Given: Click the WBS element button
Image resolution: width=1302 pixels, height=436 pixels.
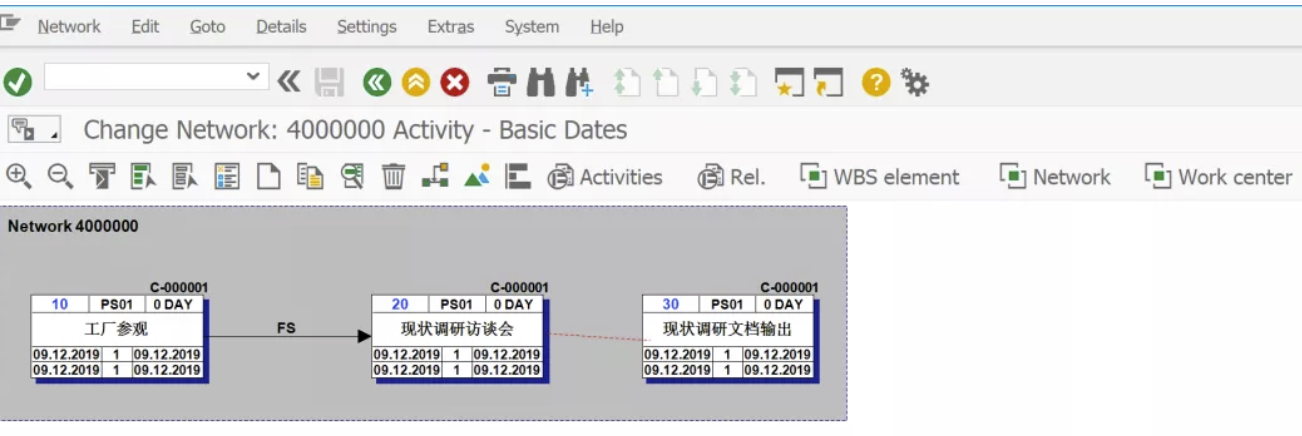Looking at the screenshot, I should tap(880, 177).
